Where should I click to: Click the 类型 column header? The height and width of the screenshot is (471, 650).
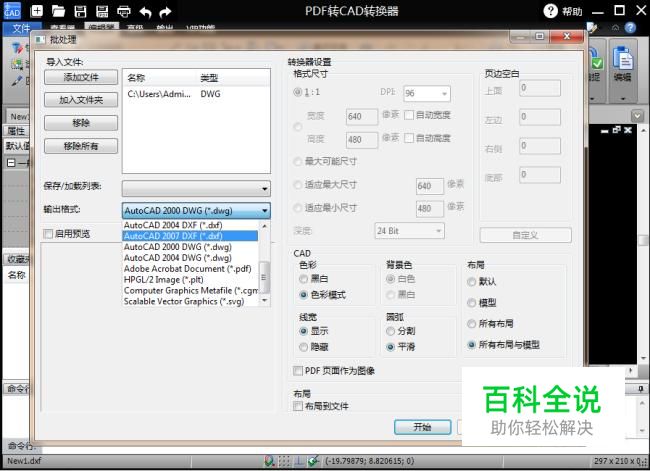[x=233, y=78]
